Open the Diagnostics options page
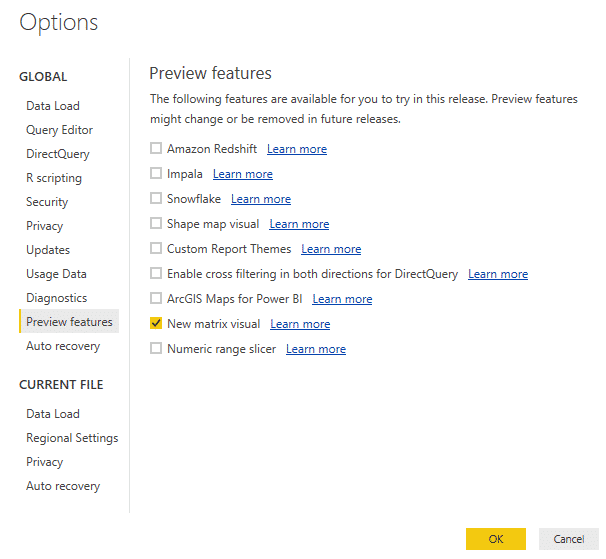Screen dimensions: 606x559 (x=56, y=298)
